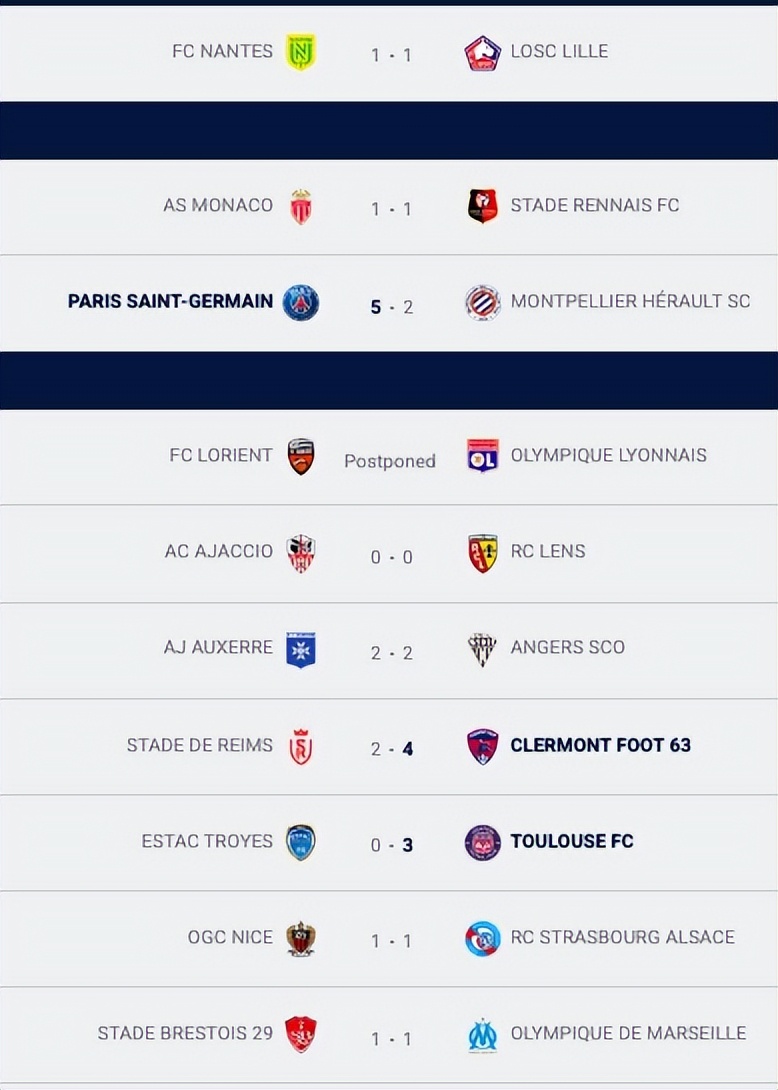Click the LOSC Lille club crest
This screenshot has height=1090, width=778.
pyautogui.click(x=483, y=52)
